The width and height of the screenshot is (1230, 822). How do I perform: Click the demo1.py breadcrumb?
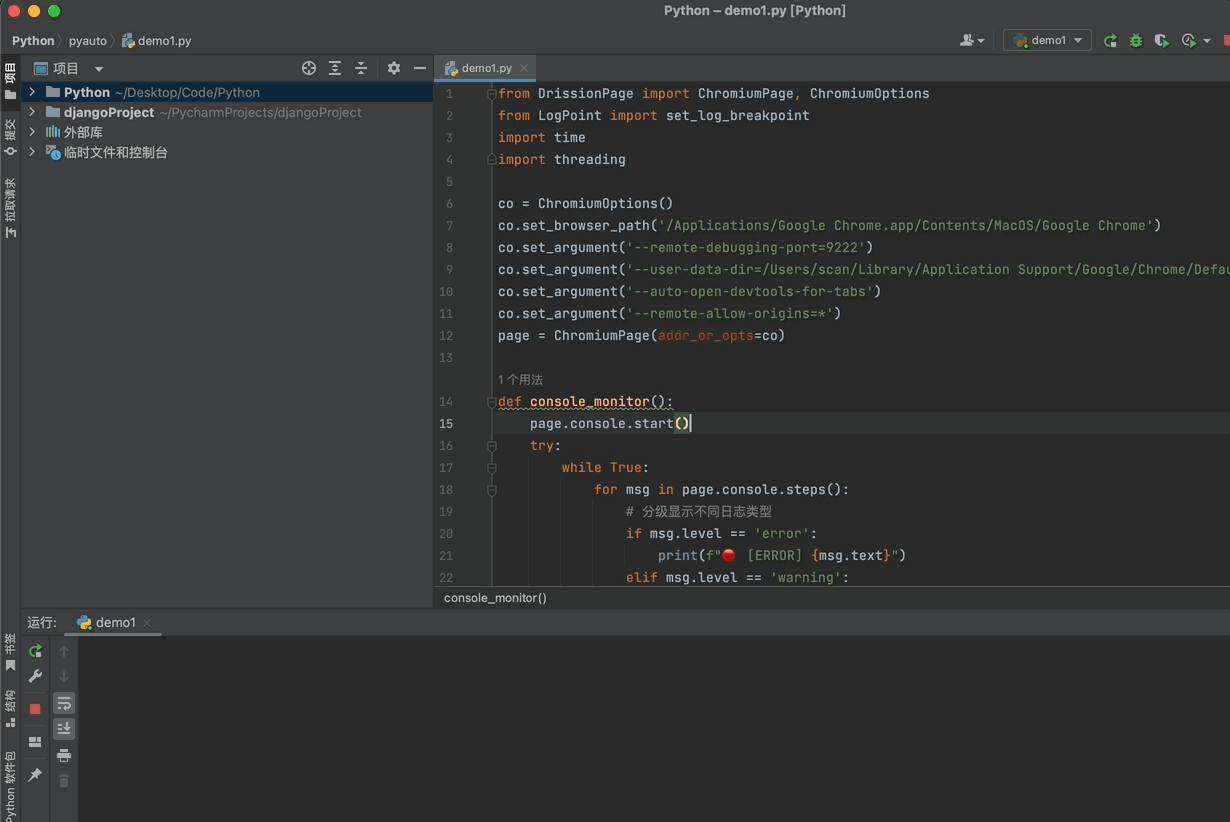pyautogui.click(x=157, y=41)
